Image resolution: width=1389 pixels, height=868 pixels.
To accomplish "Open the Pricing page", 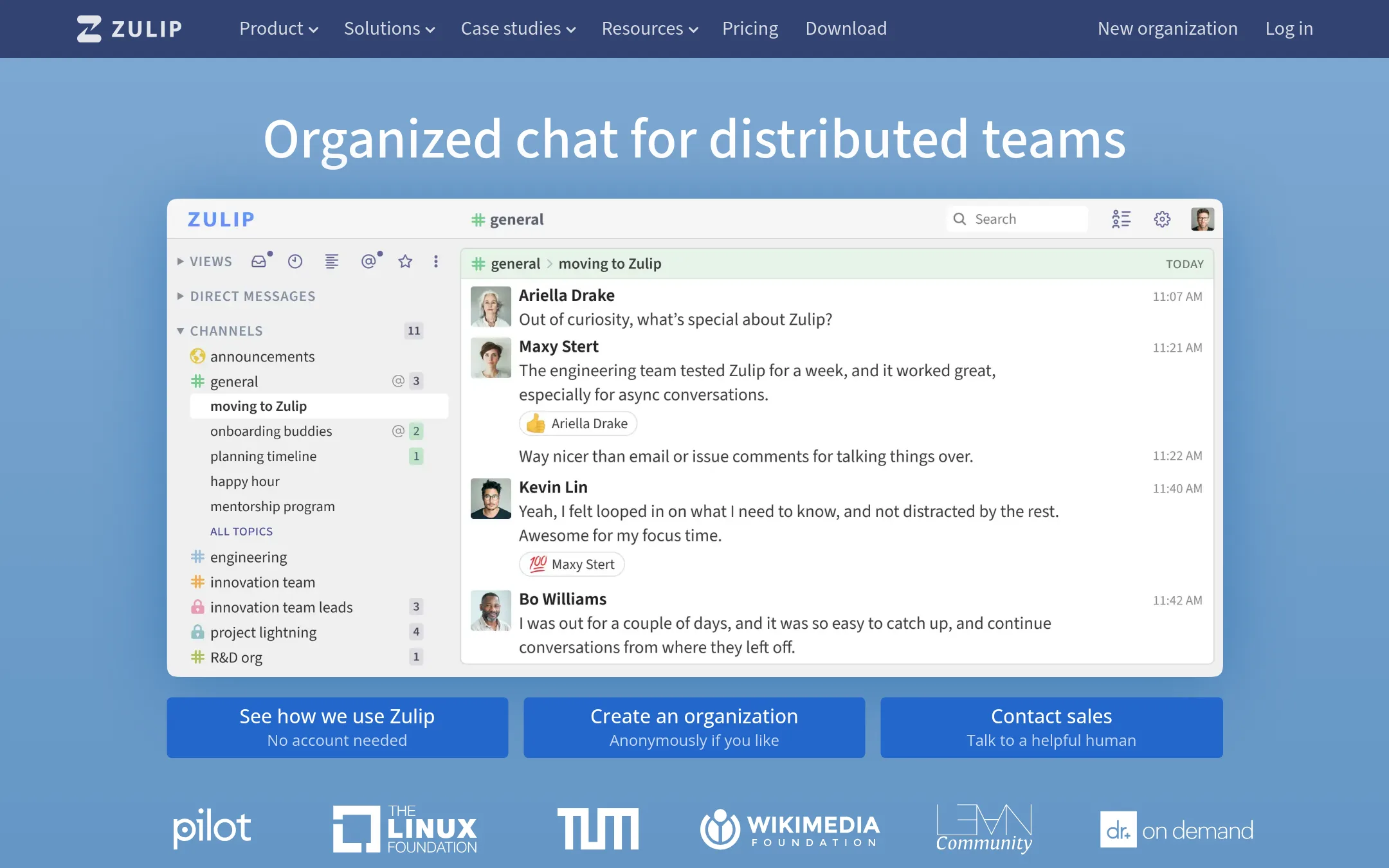I will click(750, 29).
